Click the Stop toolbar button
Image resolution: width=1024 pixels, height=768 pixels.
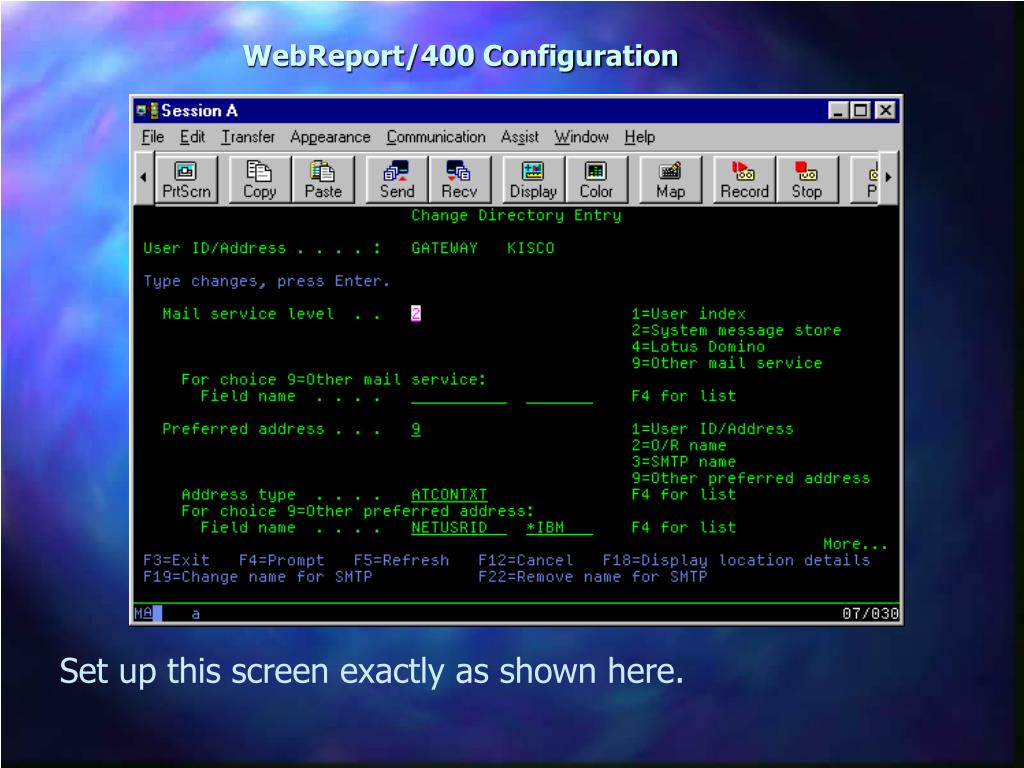click(807, 180)
